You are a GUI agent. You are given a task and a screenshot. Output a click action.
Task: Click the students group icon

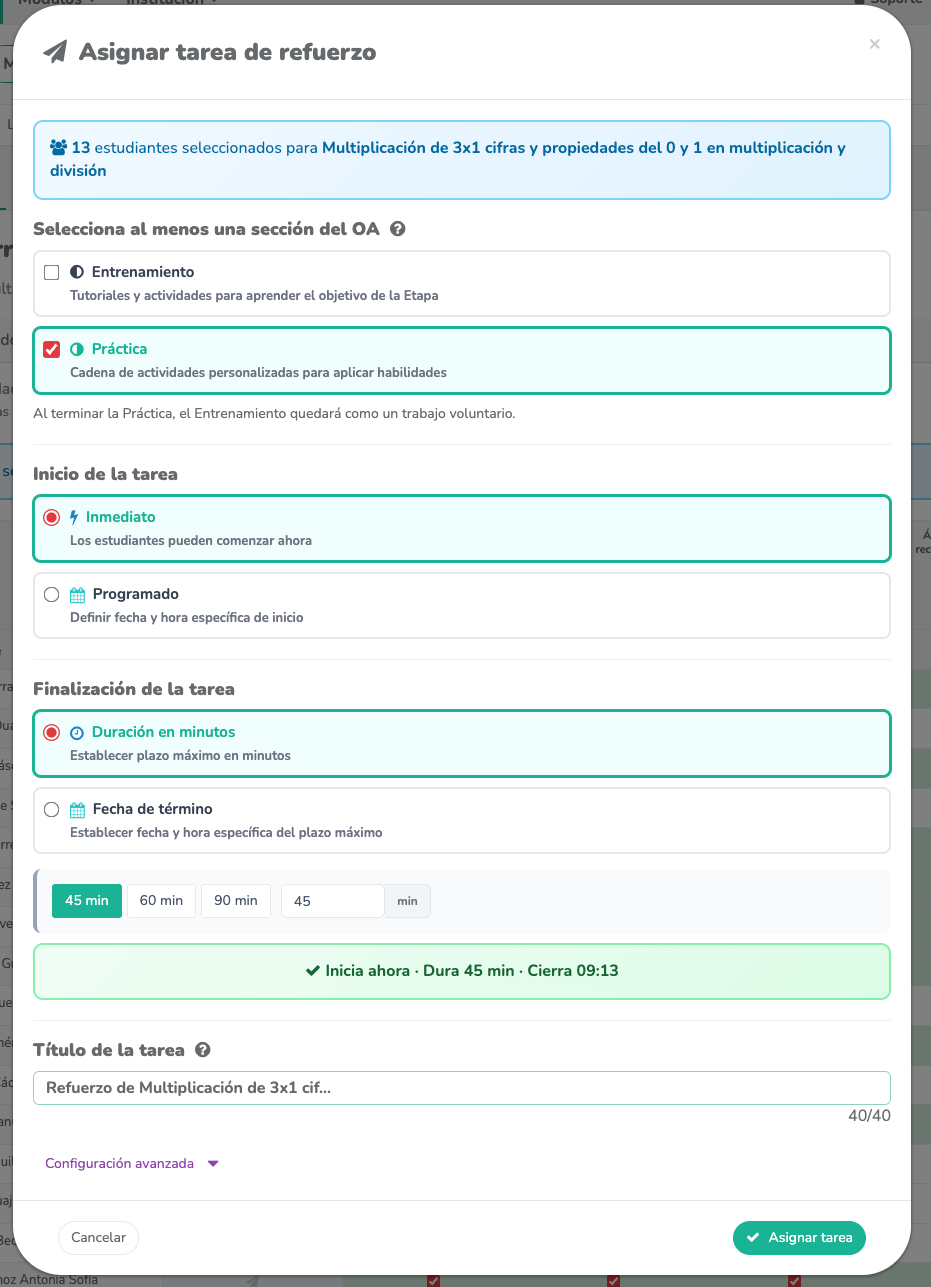59,148
